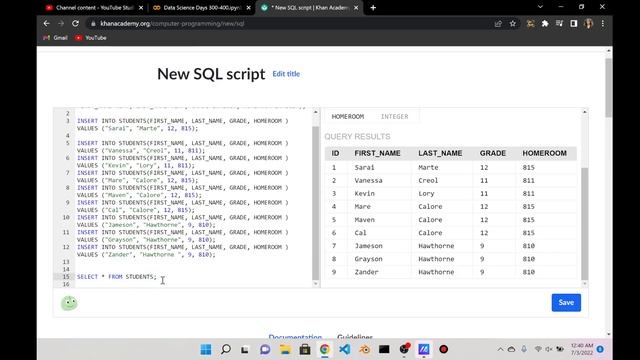Click the Lory last name cell
The height and width of the screenshot is (360, 640).
(426, 193)
